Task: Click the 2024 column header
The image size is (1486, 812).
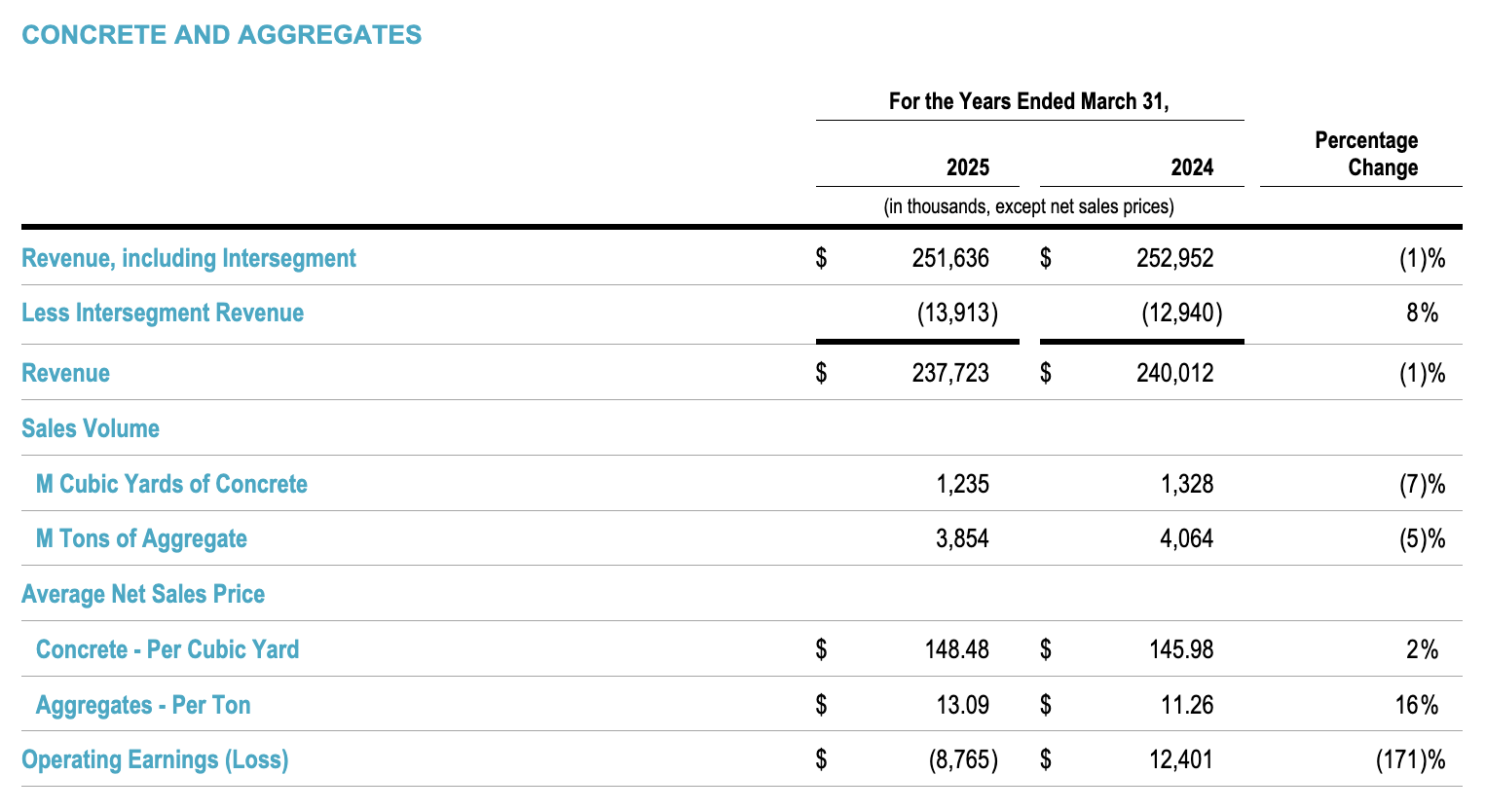Action: tap(1191, 166)
